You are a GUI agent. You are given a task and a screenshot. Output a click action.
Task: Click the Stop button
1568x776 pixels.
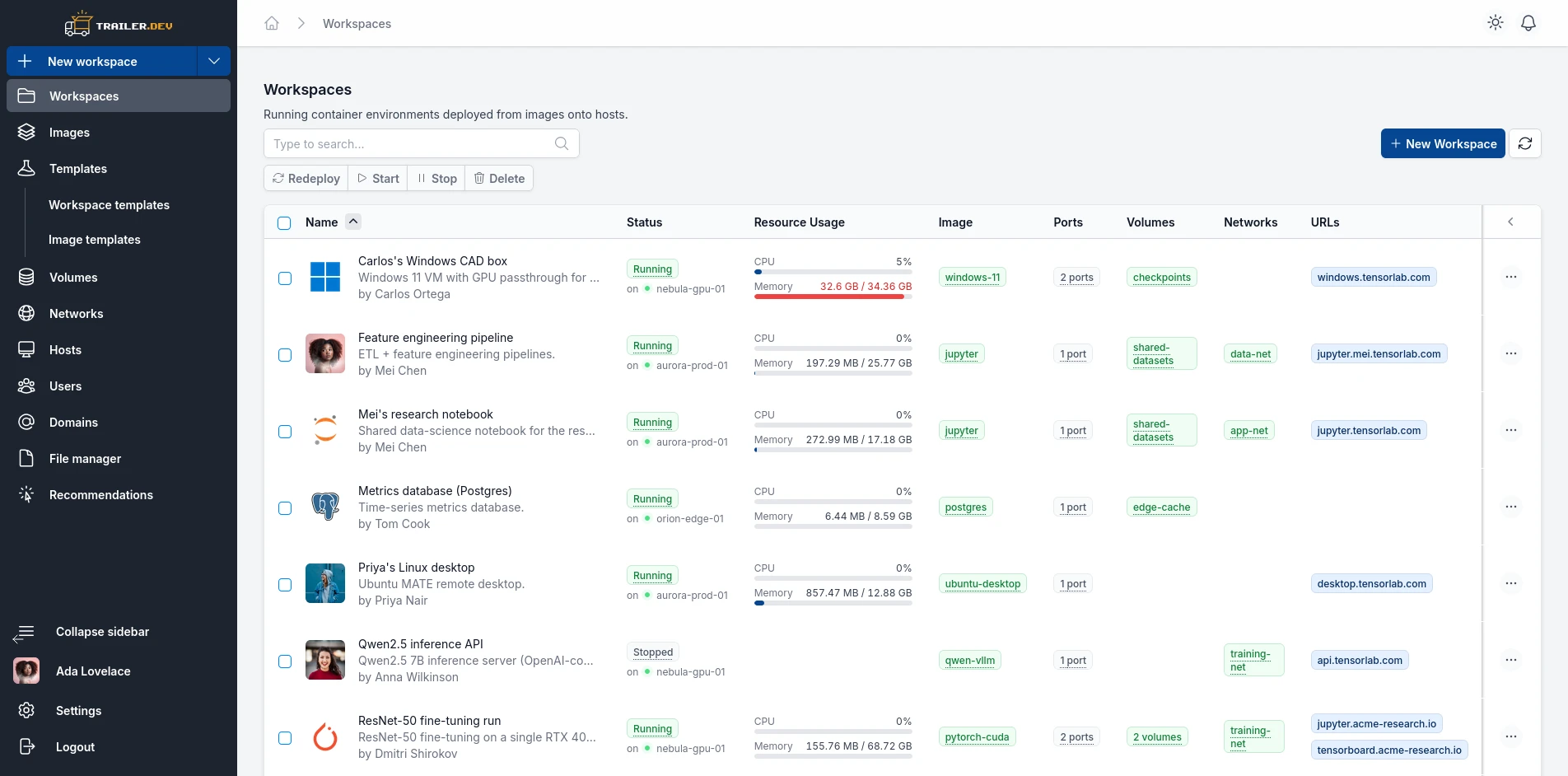(x=436, y=178)
